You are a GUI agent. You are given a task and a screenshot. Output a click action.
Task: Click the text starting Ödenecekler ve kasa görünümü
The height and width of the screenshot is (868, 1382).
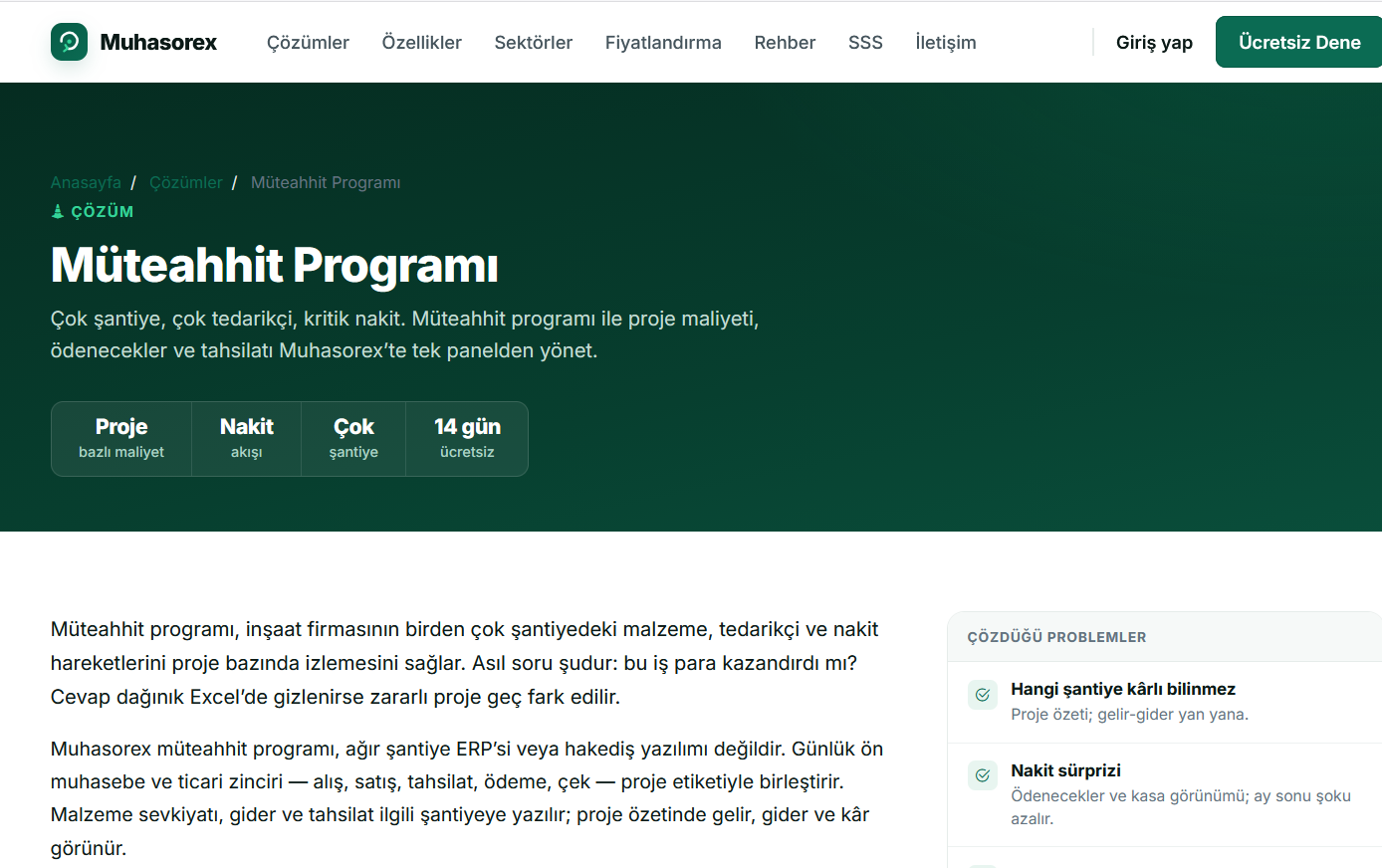(1181, 807)
